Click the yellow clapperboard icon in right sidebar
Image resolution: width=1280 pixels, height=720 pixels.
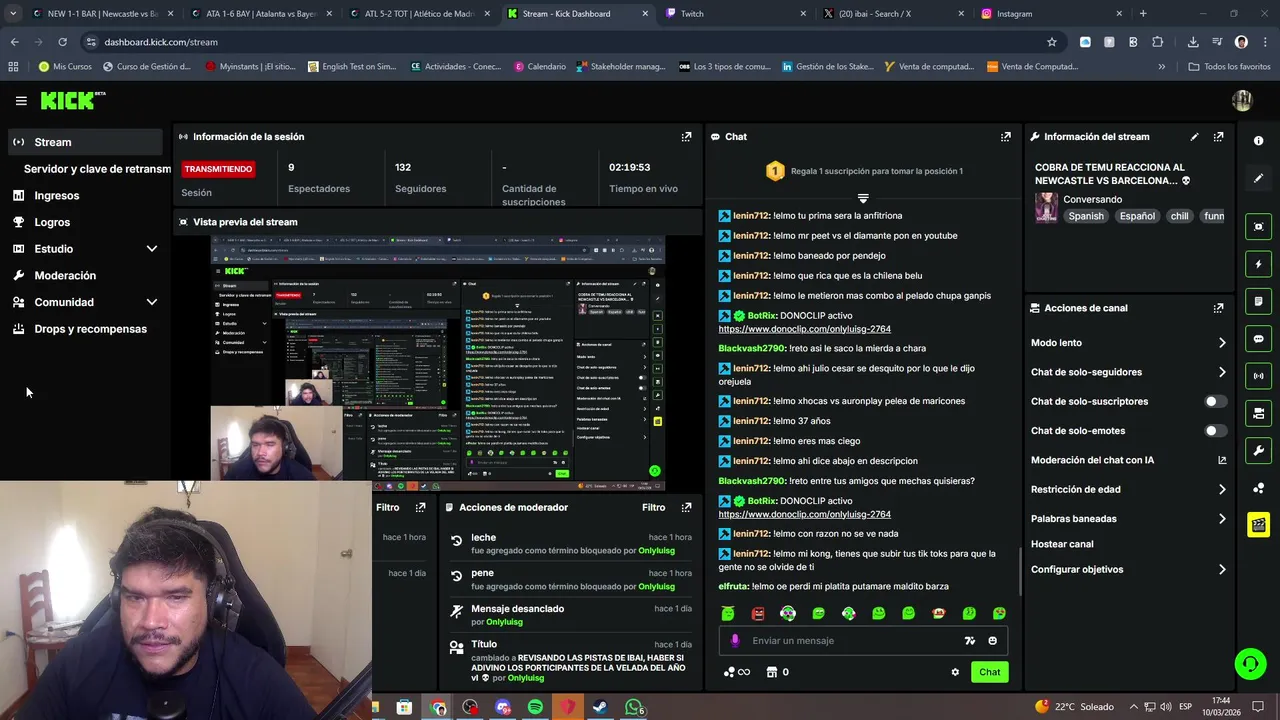point(1258,524)
